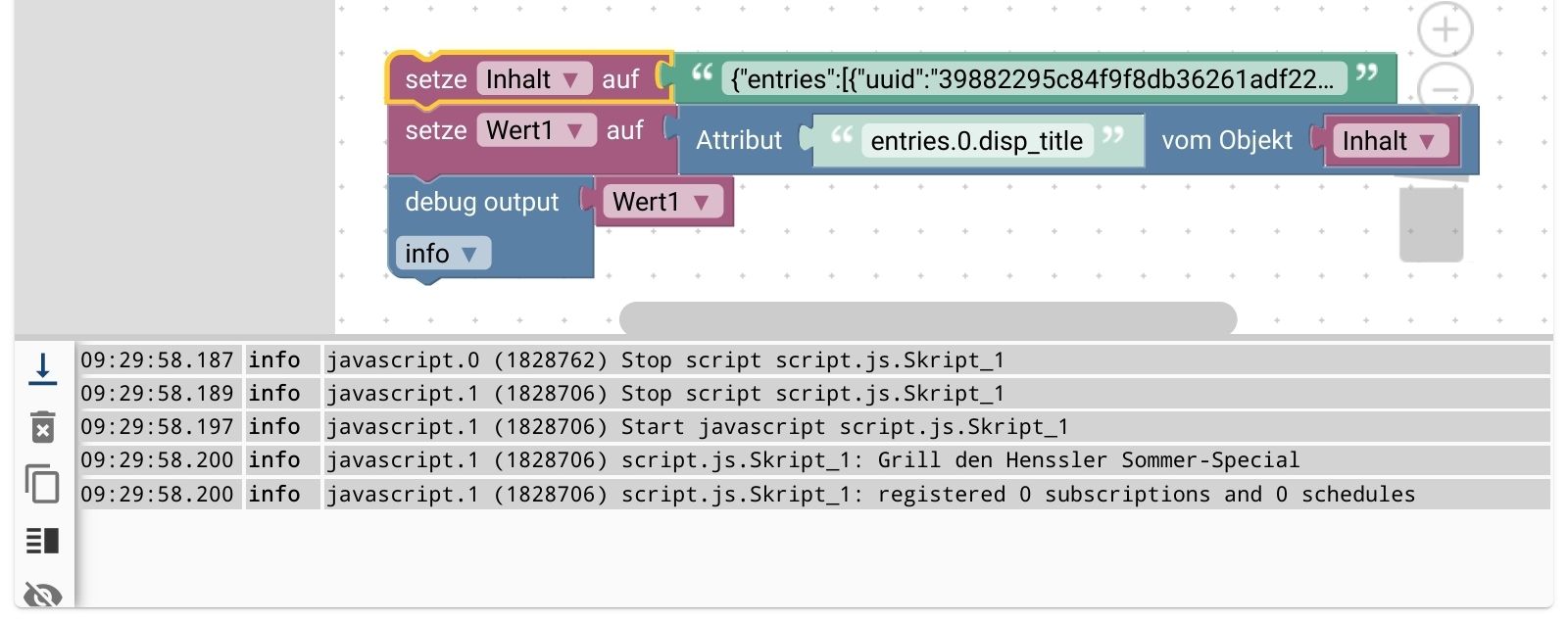Zoom out with the minus circle
The height and width of the screenshot is (622, 1568).
point(1445,86)
